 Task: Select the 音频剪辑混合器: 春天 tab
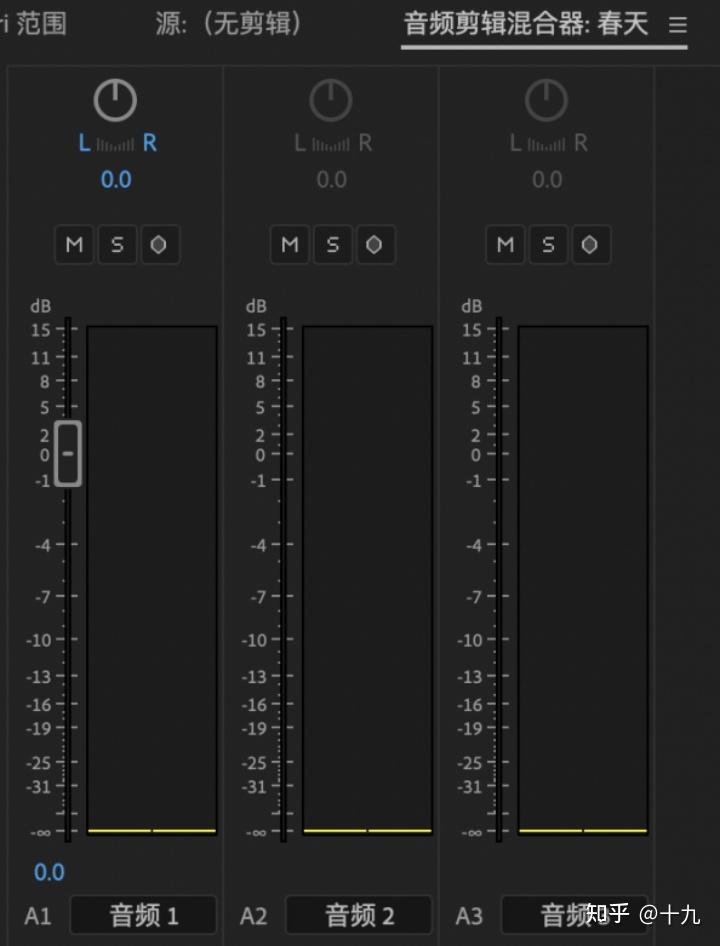526,24
